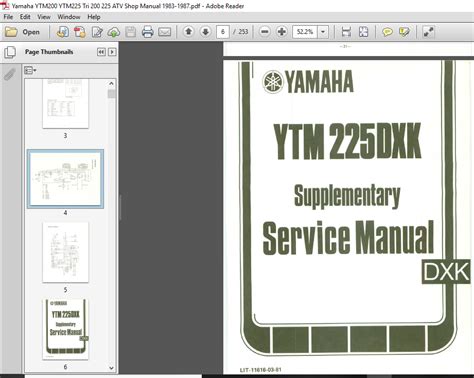Click the Open folder icon

pyautogui.click(x=11, y=32)
